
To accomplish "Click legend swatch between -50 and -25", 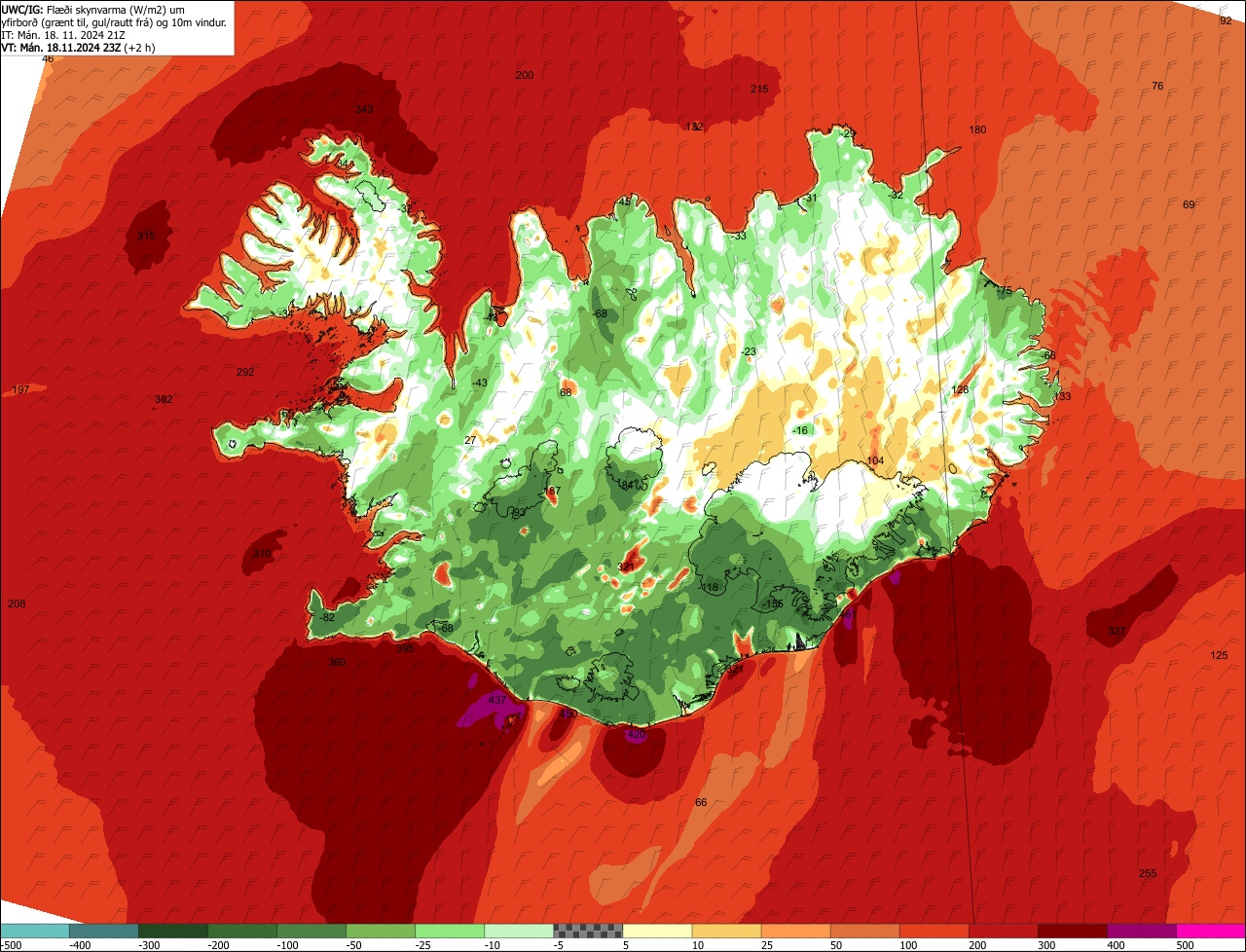I will (x=381, y=931).
